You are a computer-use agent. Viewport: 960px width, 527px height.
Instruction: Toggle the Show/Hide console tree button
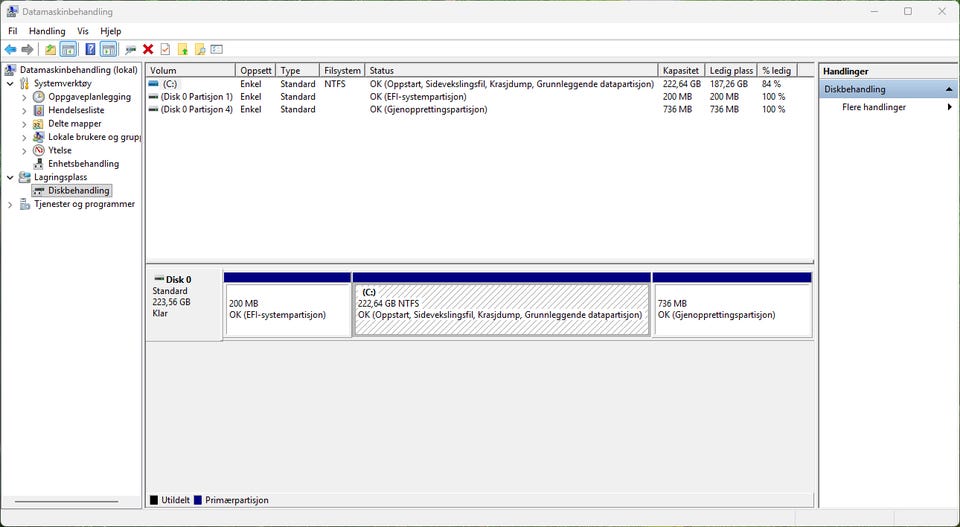68,50
